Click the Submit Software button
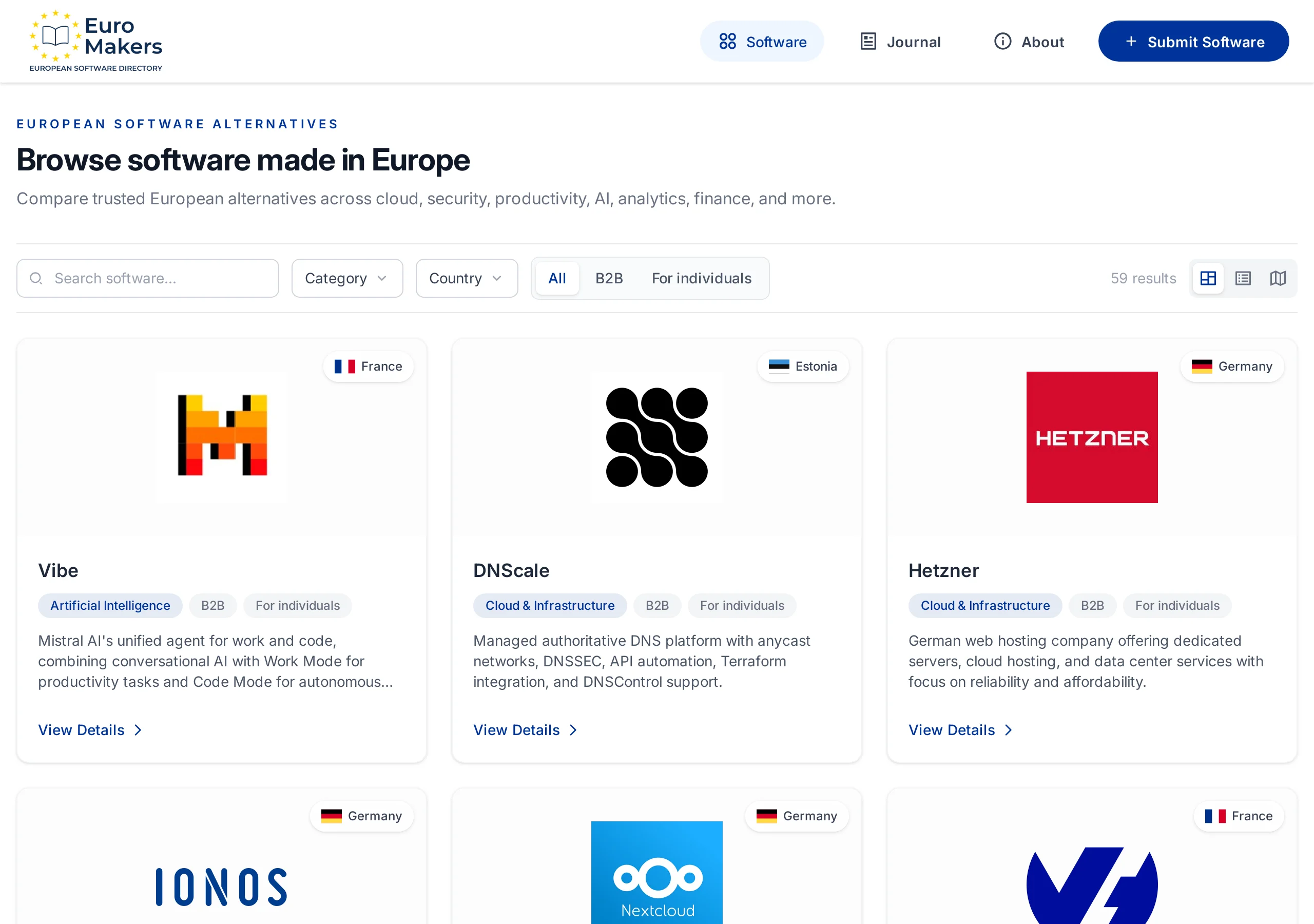1314x924 pixels. [x=1193, y=42]
